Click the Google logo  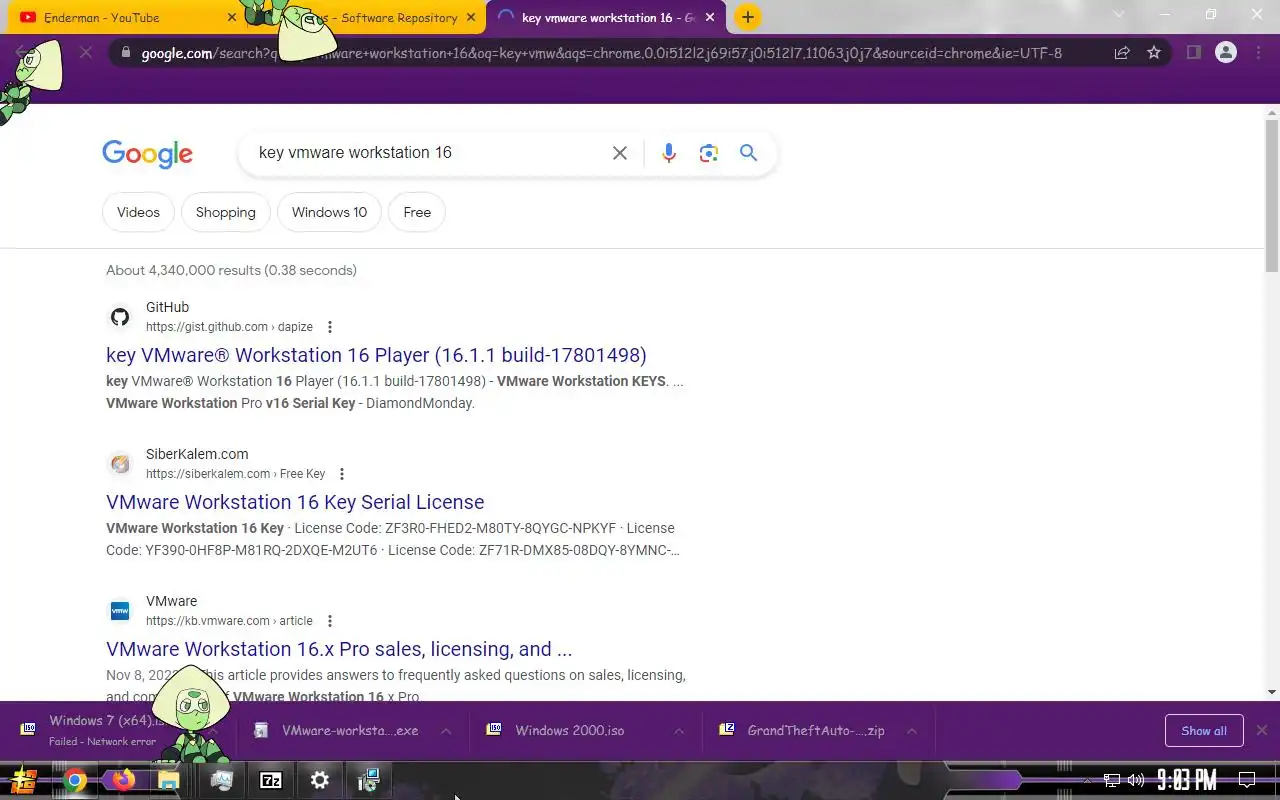coord(147,154)
